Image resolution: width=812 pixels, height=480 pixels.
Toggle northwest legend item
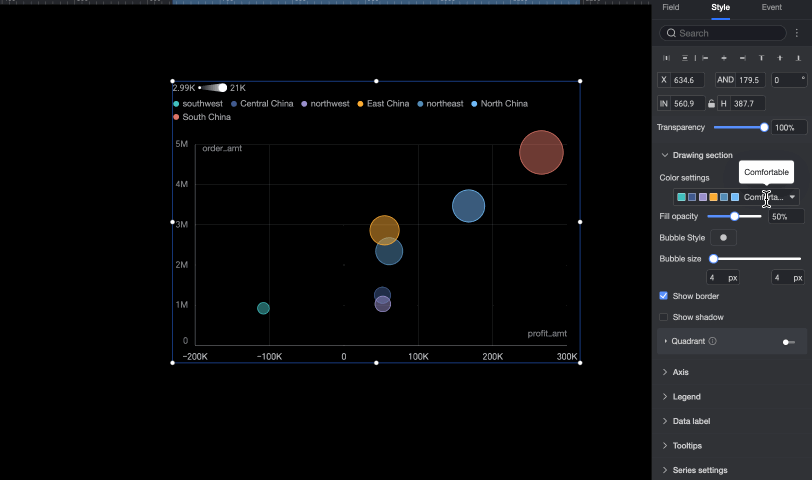tap(325, 104)
